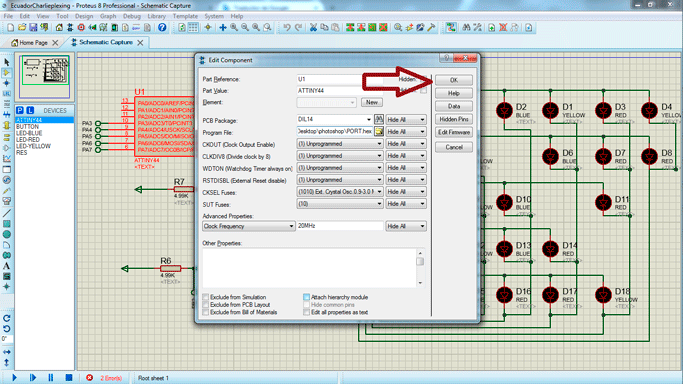Open the CKSEL Fuses dropdown
This screenshot has width=683, height=384.
point(340,192)
